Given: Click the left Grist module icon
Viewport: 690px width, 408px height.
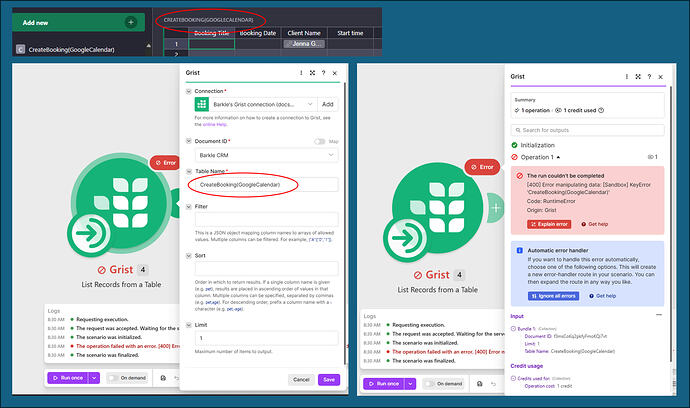Looking at the screenshot, I should point(121,203).
